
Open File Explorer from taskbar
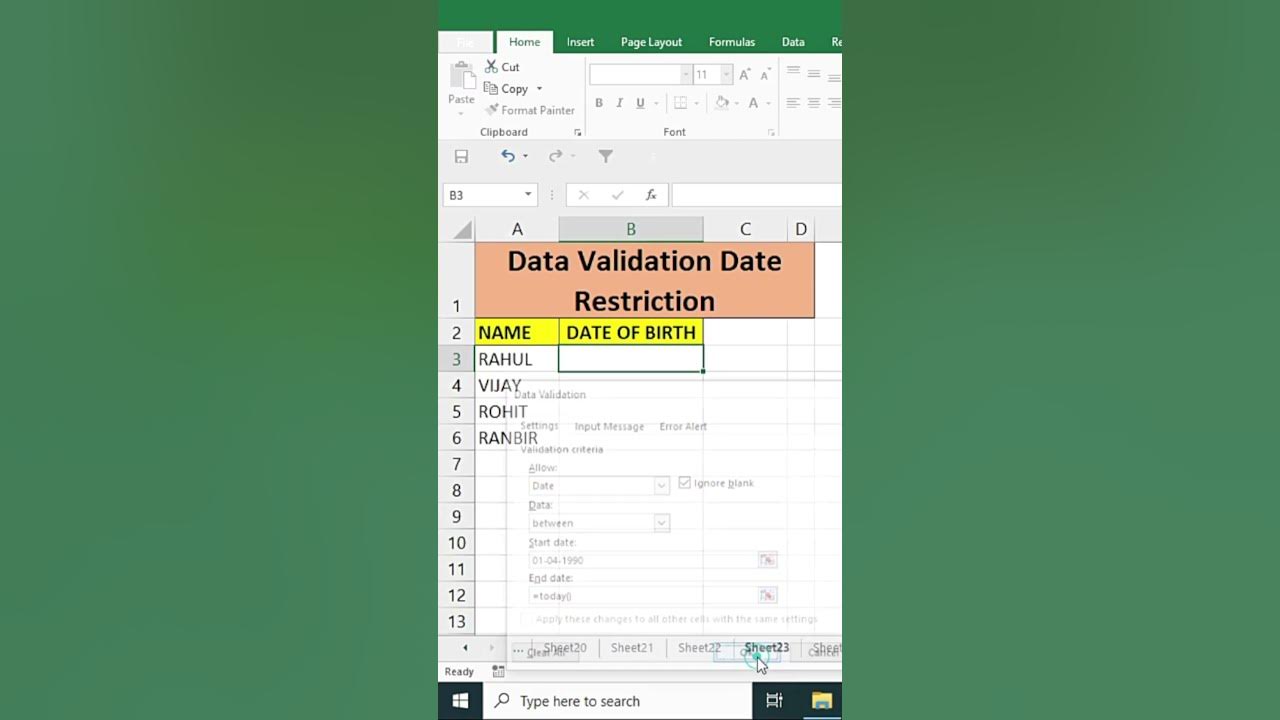[822, 701]
